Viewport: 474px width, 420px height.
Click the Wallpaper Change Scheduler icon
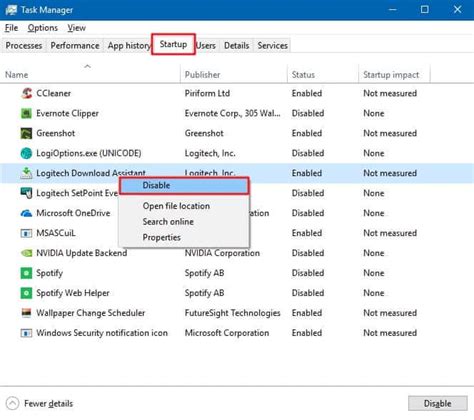[x=26, y=313]
